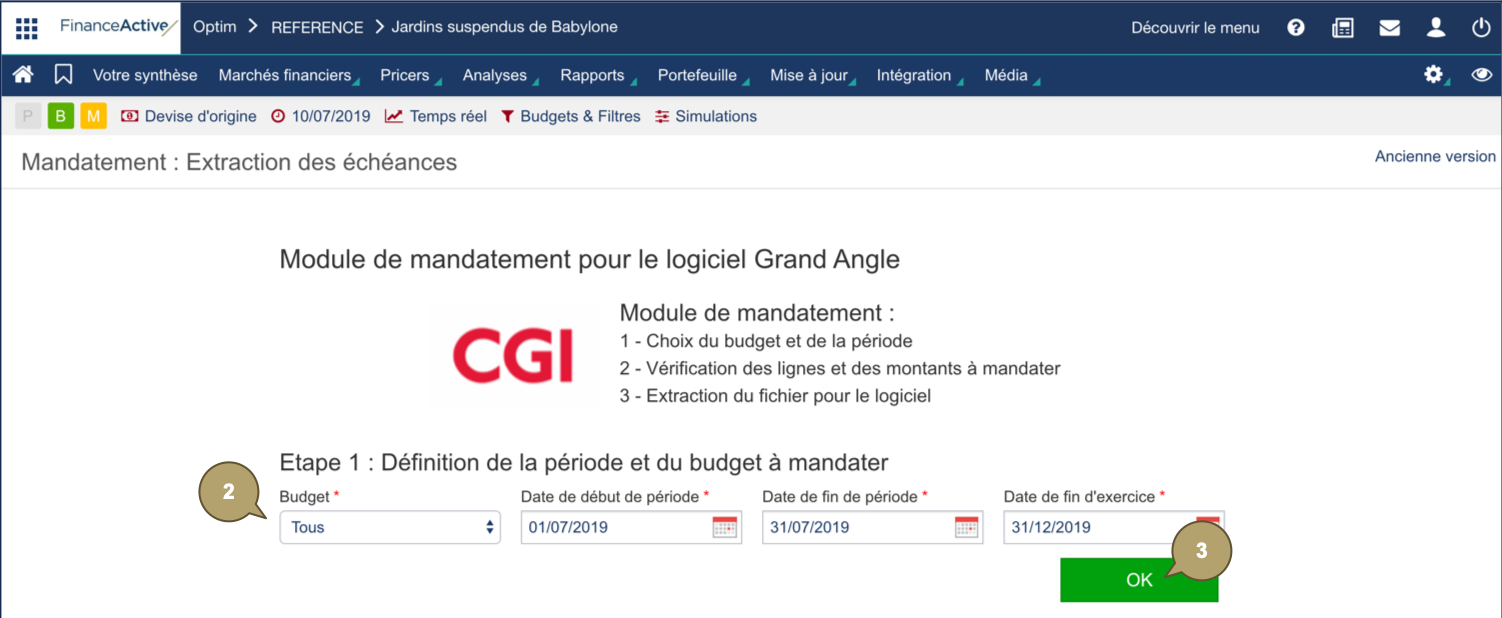Image resolution: width=1502 pixels, height=618 pixels.
Task: Click the logout power icon
Action: [x=1481, y=27]
